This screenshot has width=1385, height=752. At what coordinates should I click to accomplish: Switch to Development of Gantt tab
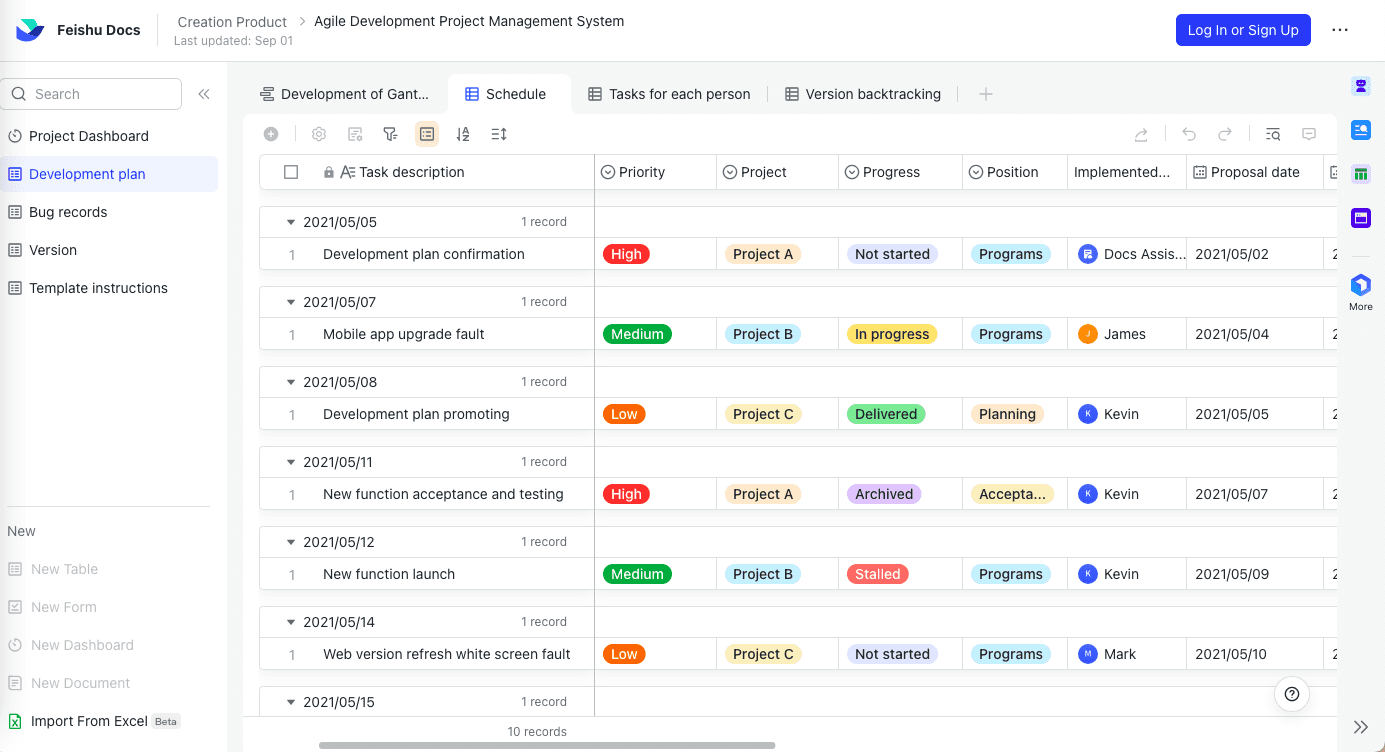click(x=344, y=94)
